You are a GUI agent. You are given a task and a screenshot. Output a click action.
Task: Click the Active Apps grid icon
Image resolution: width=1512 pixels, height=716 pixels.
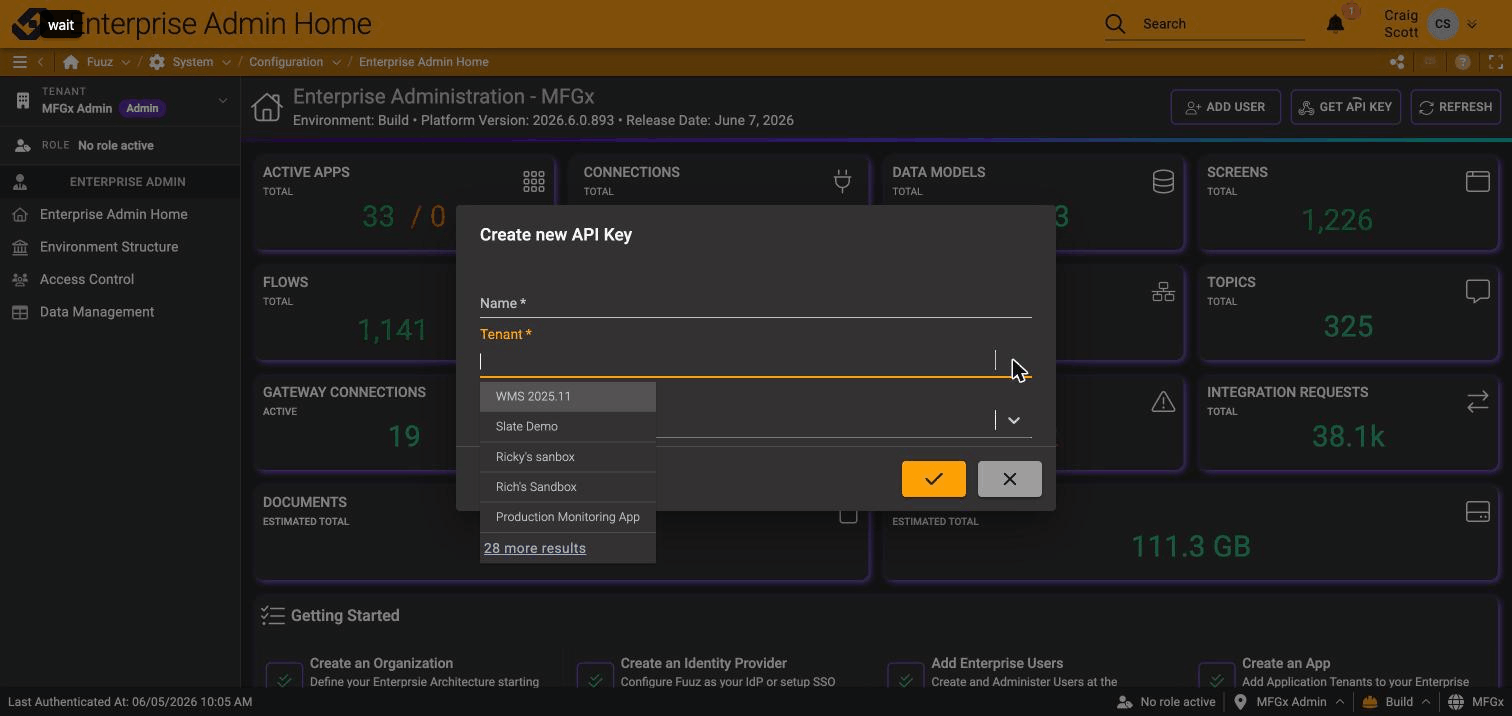(x=534, y=181)
